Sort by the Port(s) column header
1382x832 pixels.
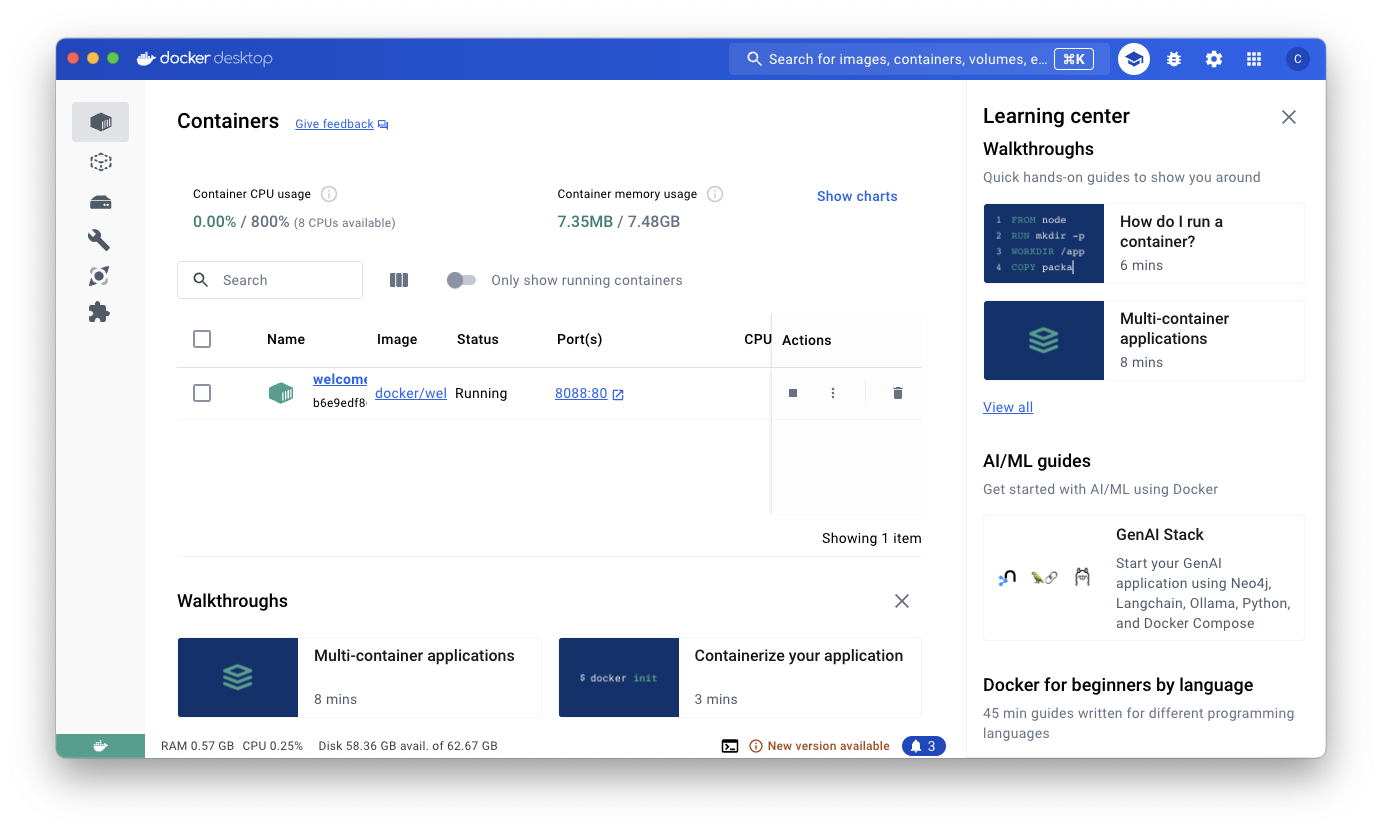(580, 339)
